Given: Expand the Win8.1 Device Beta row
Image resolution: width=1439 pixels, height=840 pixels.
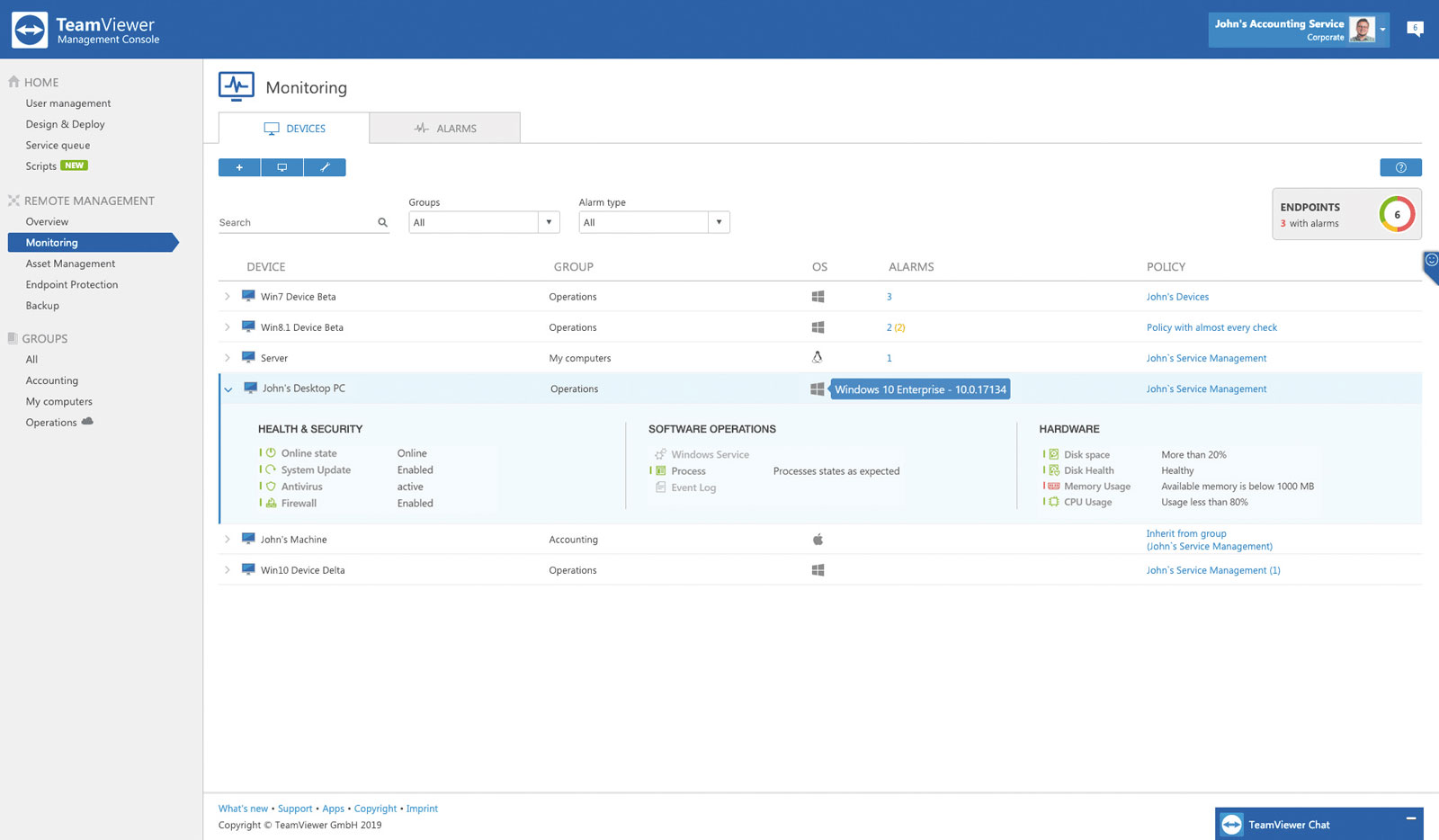Looking at the screenshot, I should [228, 327].
